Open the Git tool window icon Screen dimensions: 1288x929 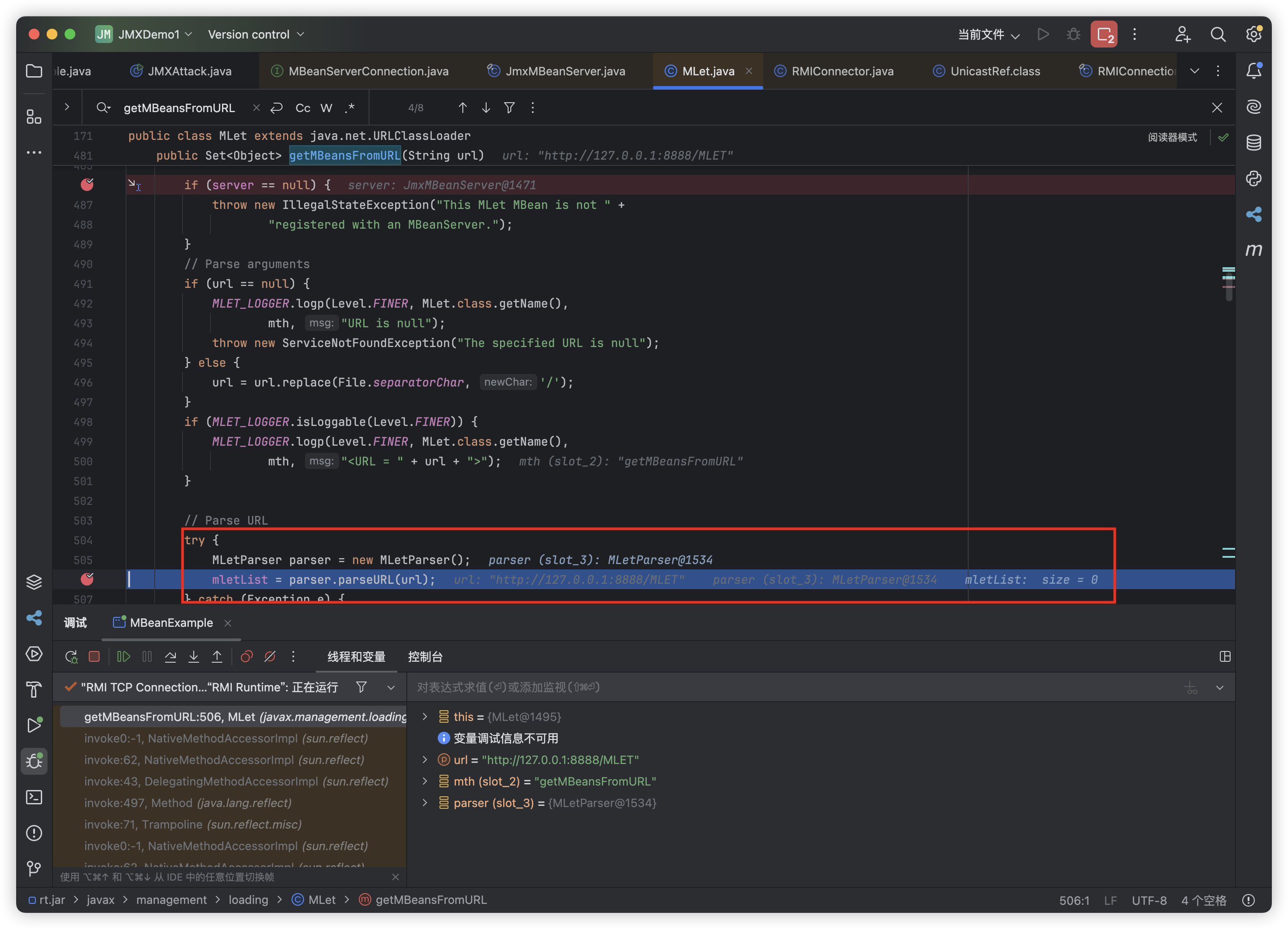[34, 869]
